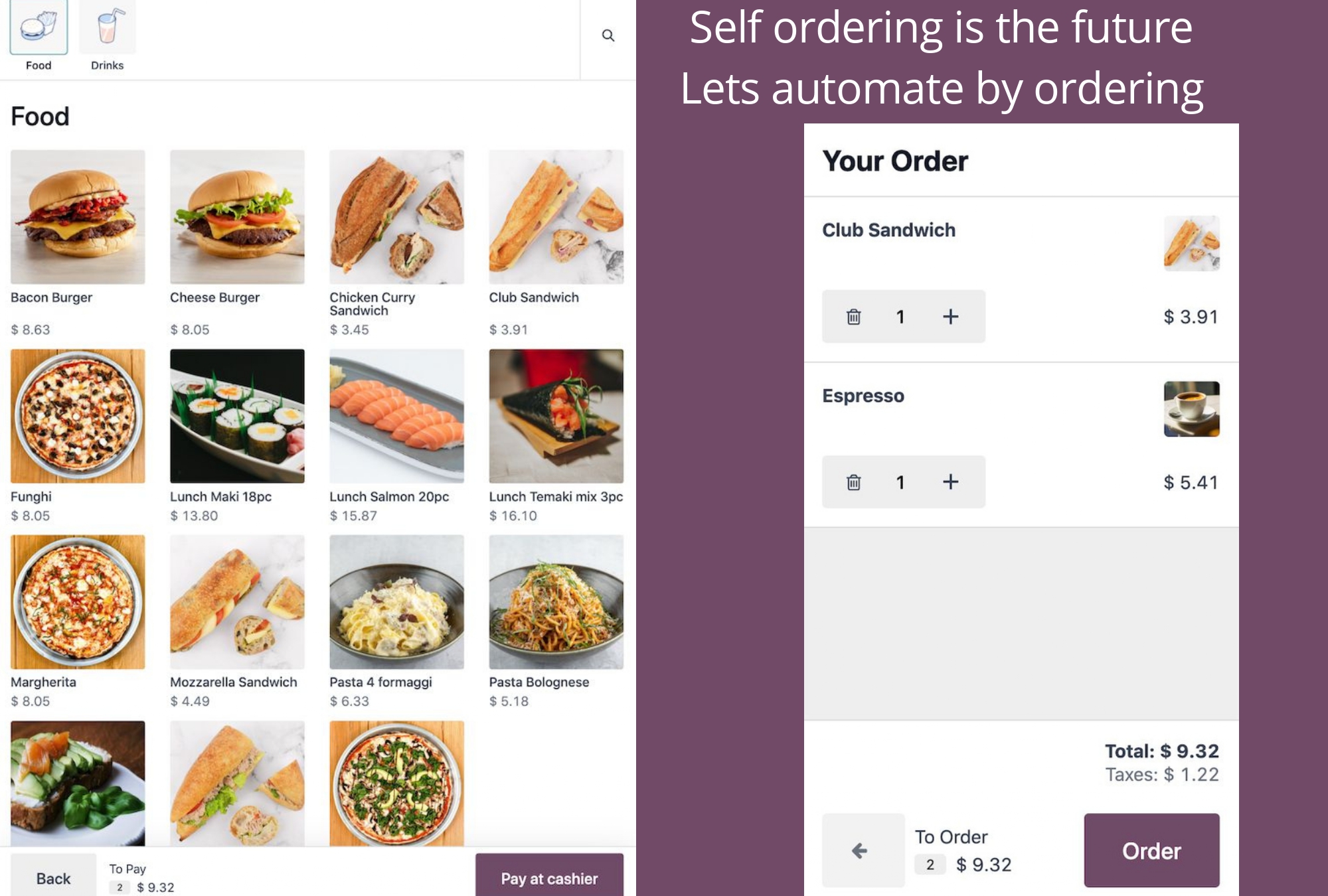This screenshot has width=1328, height=896.
Task: Open the Espresso thumbnail in order
Action: pos(1191,409)
